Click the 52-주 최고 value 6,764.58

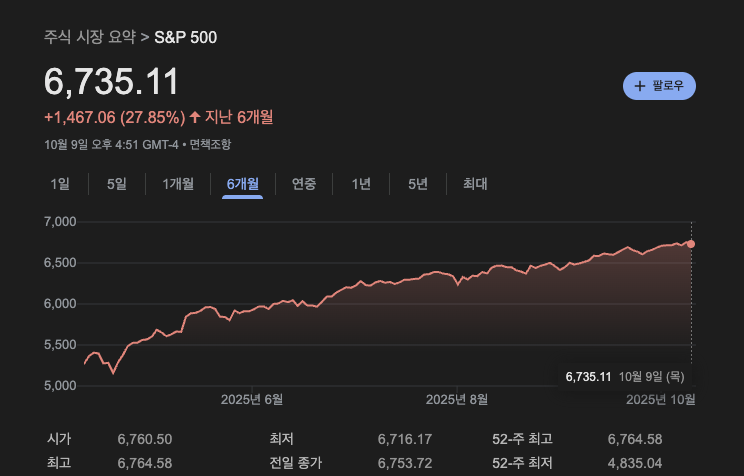(635, 439)
